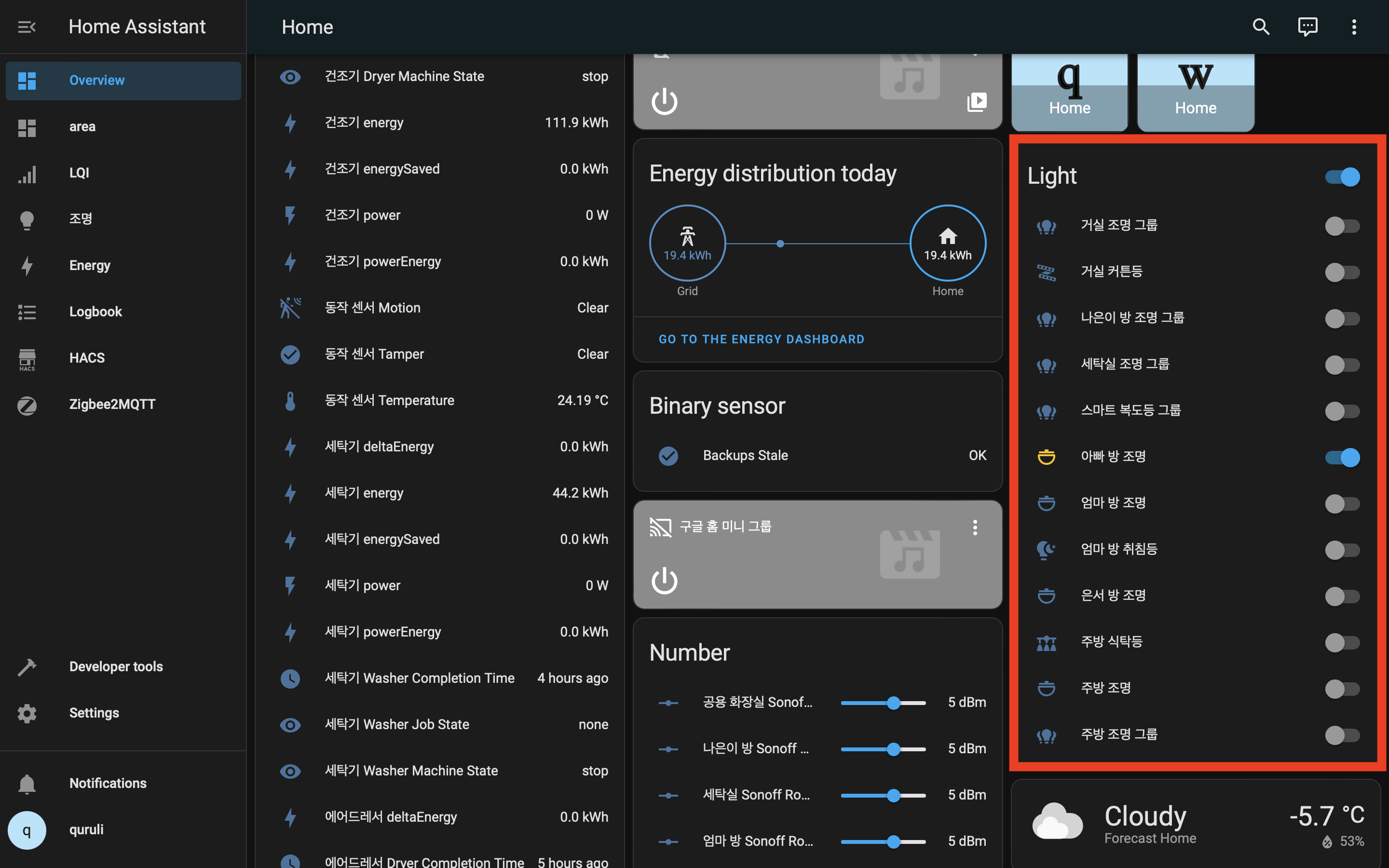1389x868 pixels.
Task: Click power icon on 구글 홈 미니 그룹 card
Action: 664,581
